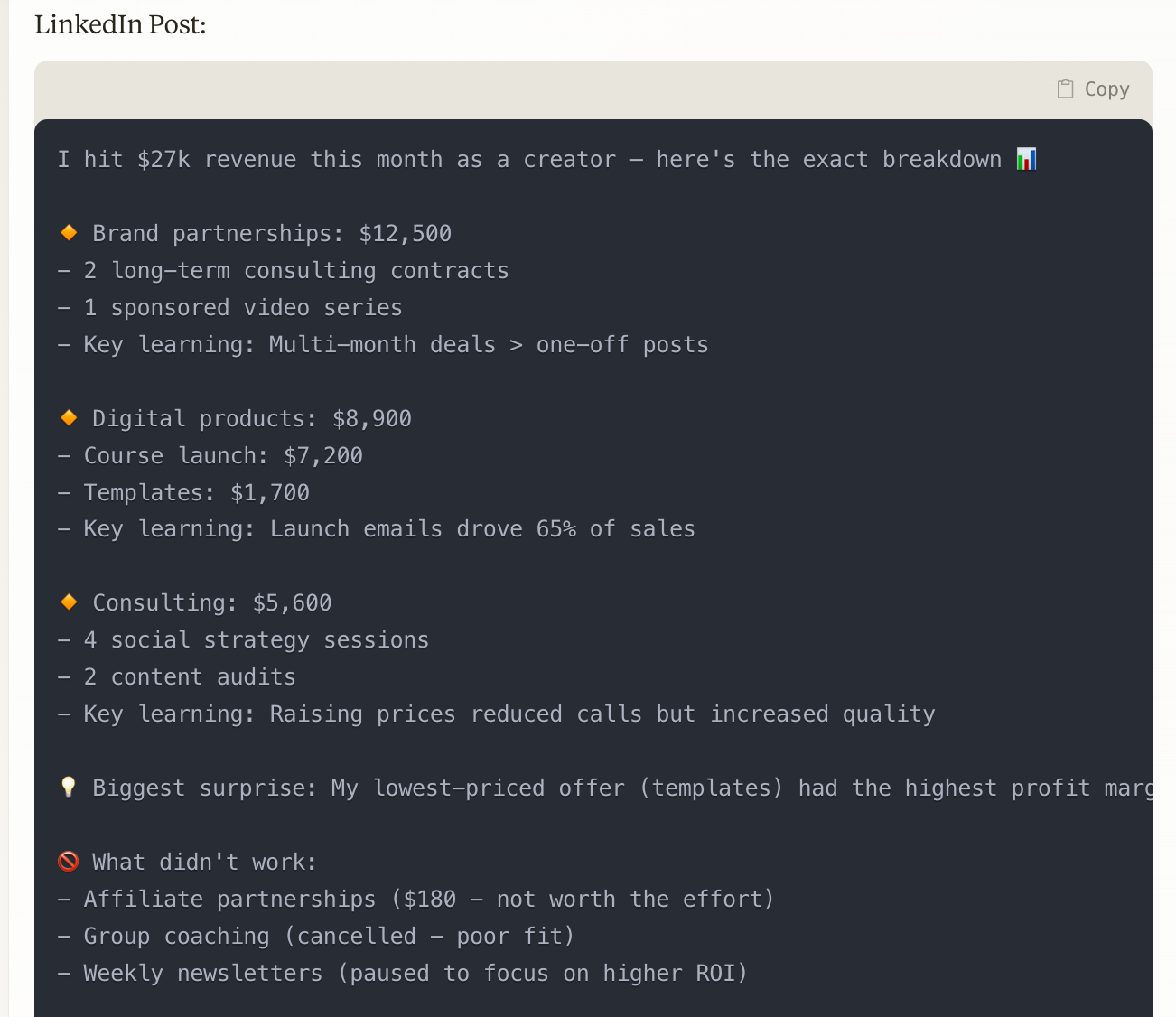
Task: Click the orange diamond before Digital products
Action: click(x=69, y=418)
